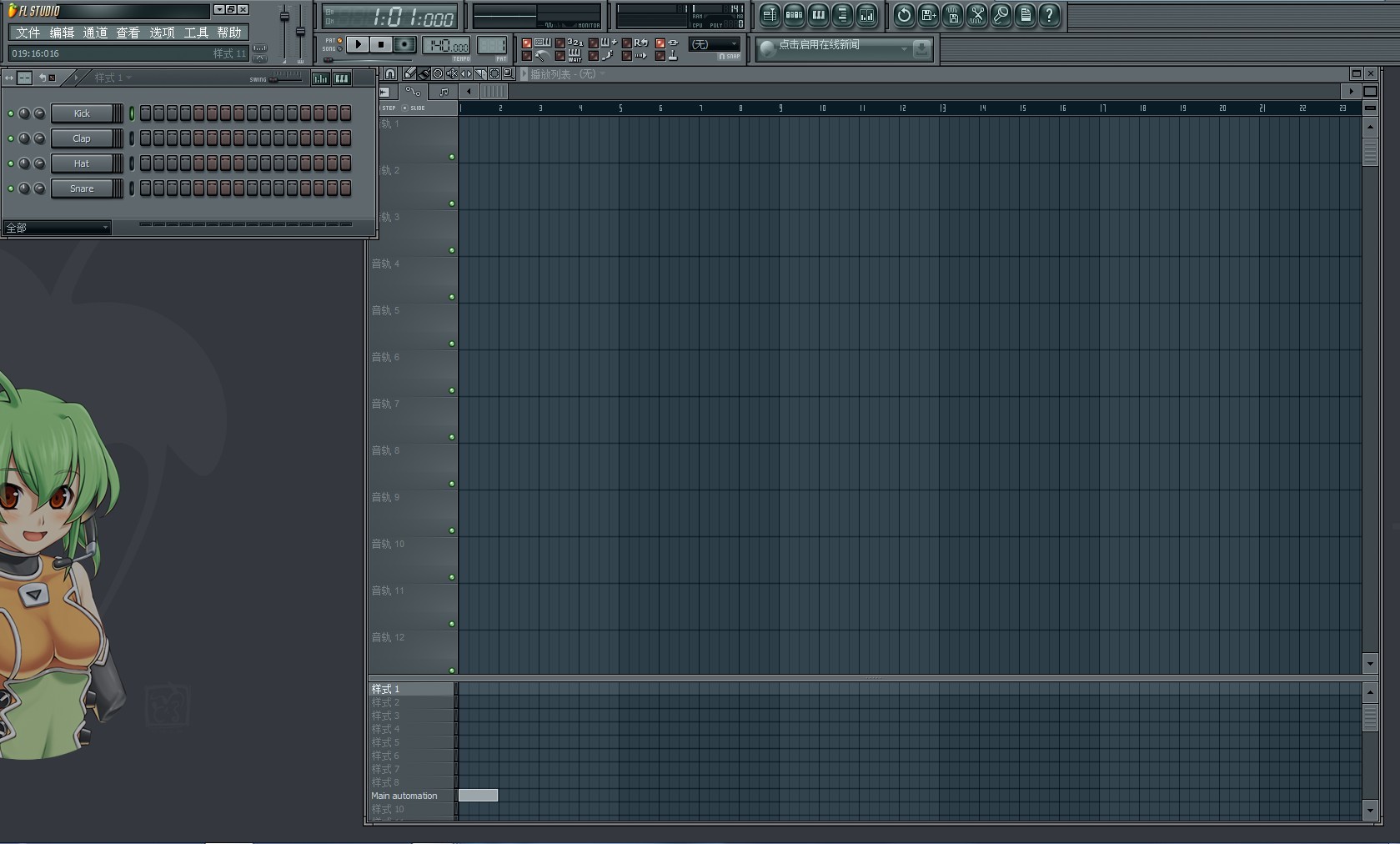Select the playlist zoom magnifier tool
This screenshot has height=844, width=1400.
click(509, 73)
